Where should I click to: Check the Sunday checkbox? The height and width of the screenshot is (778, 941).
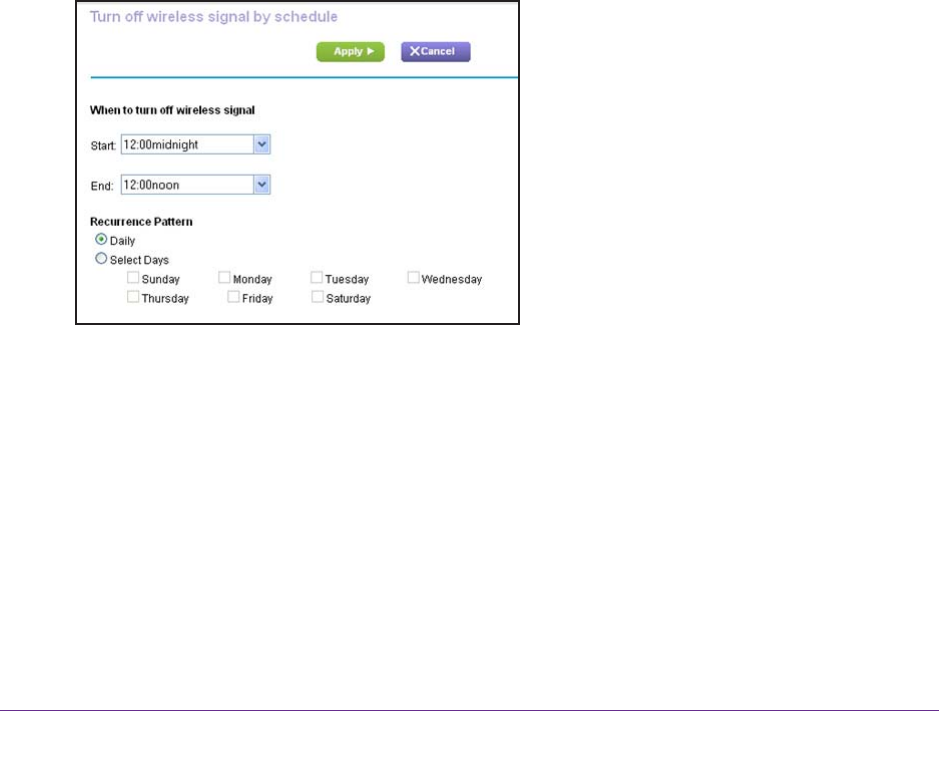click(x=133, y=278)
